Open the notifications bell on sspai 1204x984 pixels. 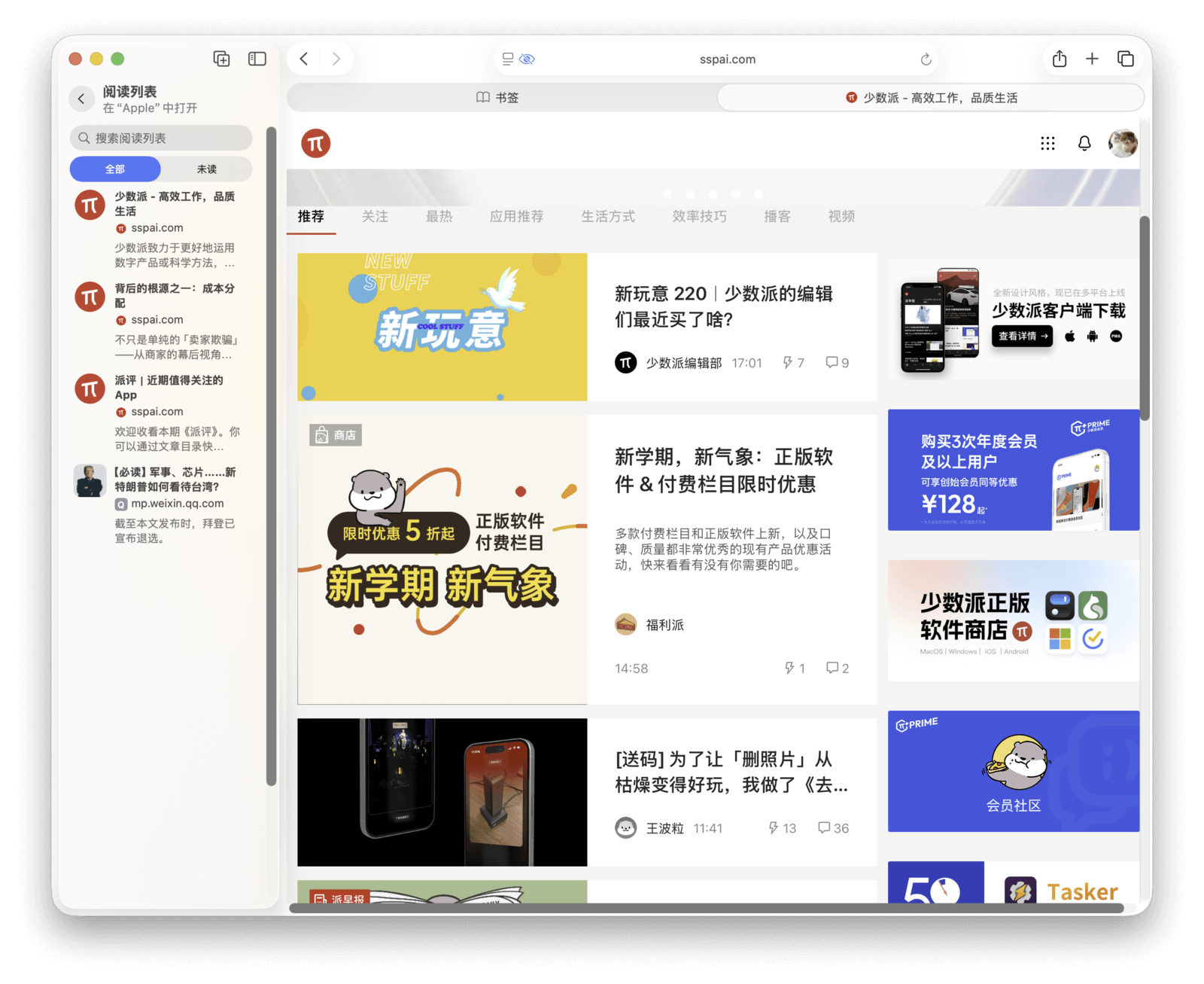[x=1084, y=143]
